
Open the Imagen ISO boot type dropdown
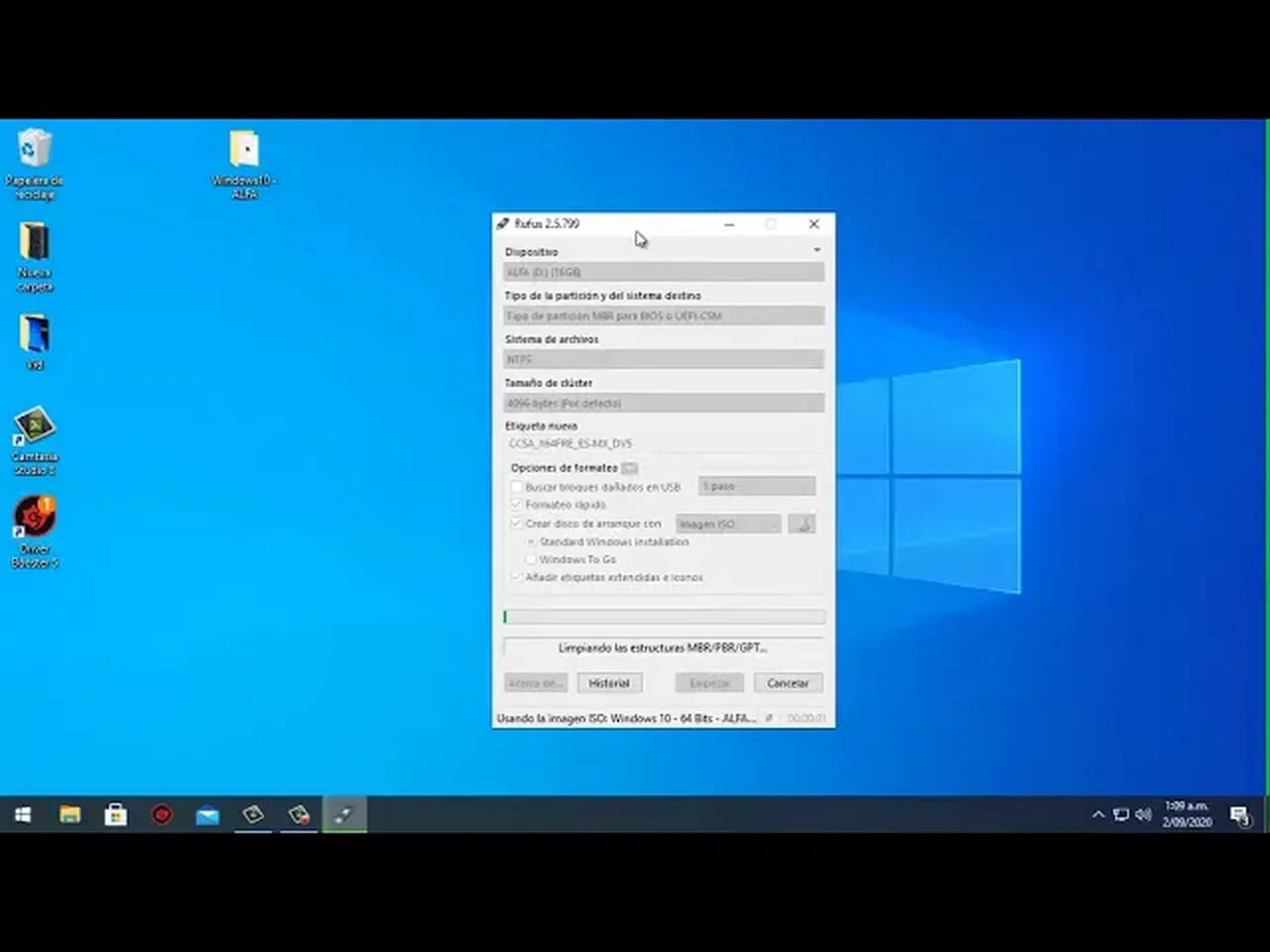pos(727,524)
